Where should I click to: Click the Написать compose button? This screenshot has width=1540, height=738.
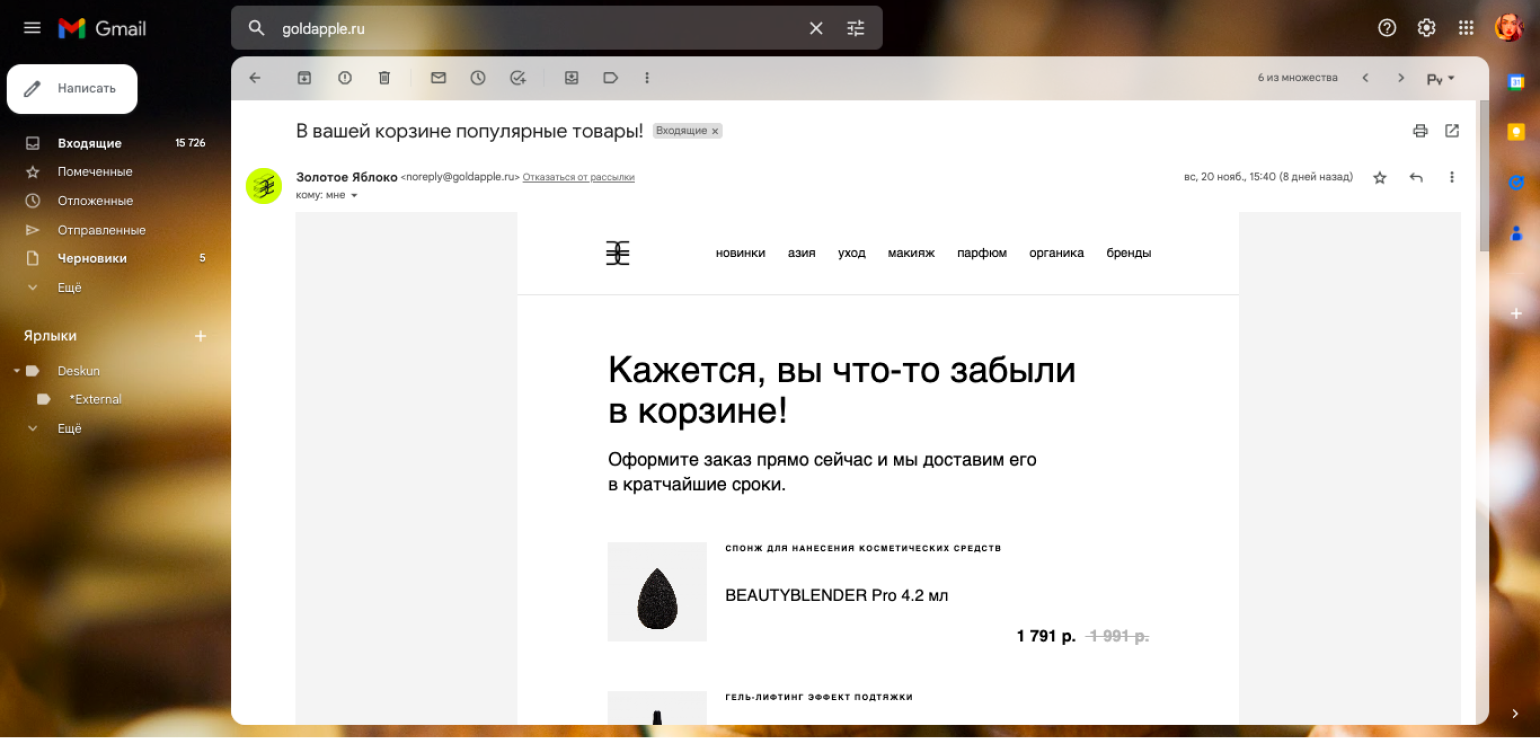tap(72, 89)
